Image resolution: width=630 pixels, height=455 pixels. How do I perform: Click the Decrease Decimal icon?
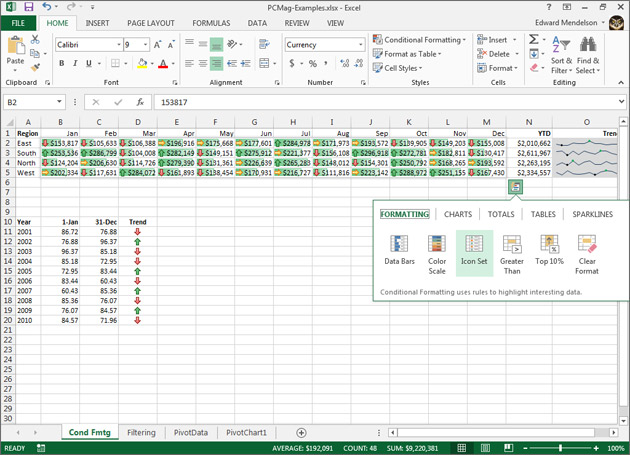click(x=359, y=64)
